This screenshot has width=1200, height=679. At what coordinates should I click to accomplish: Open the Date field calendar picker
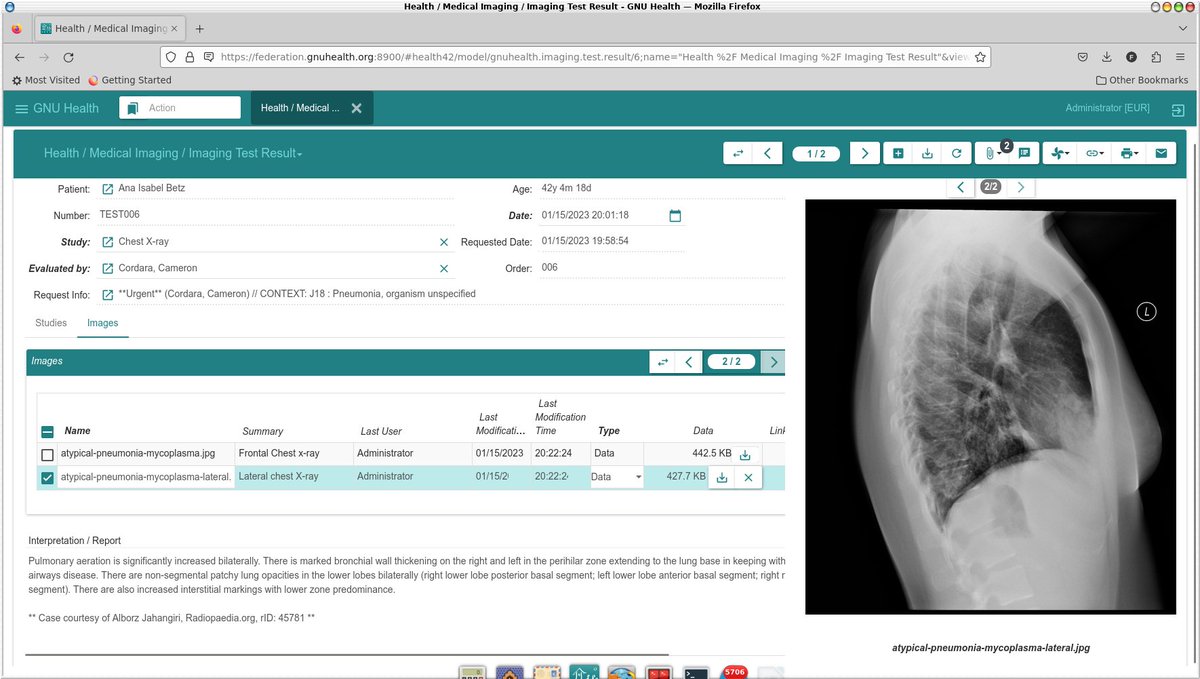click(x=675, y=214)
